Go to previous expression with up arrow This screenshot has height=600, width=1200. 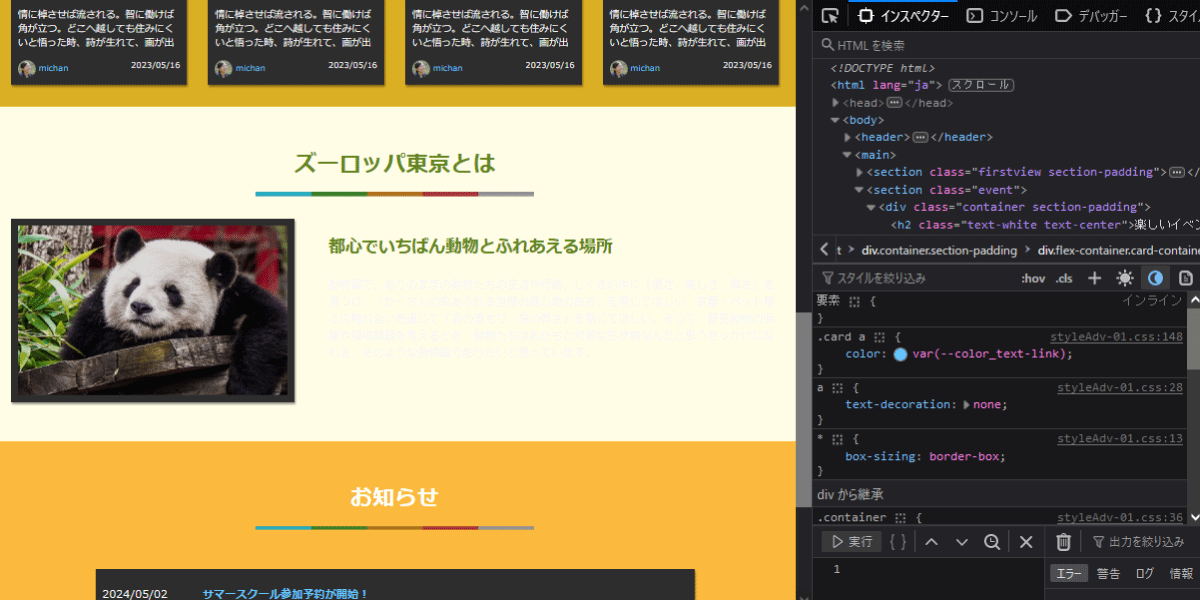tap(931, 541)
